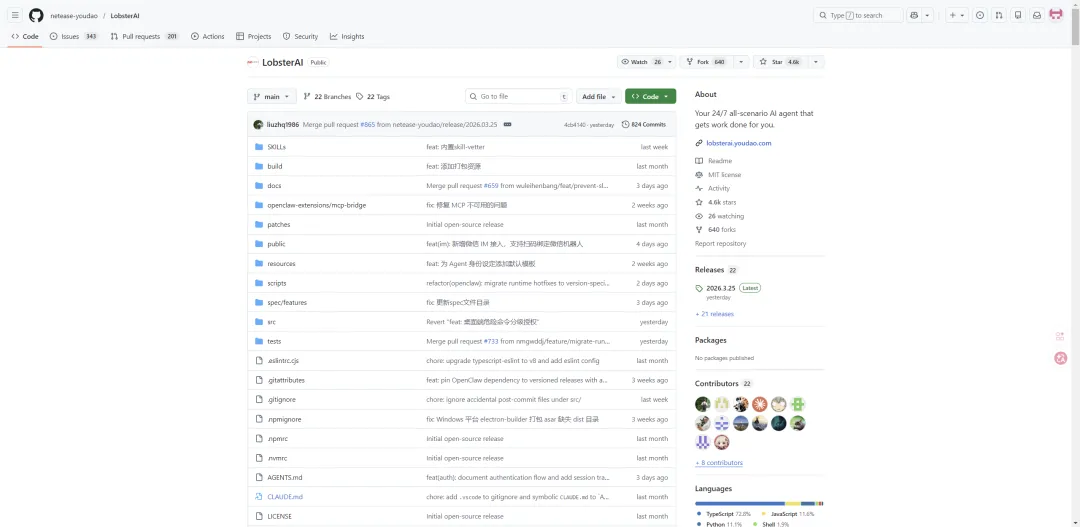
Task: Switch to the Projects tab
Action: tap(253, 37)
